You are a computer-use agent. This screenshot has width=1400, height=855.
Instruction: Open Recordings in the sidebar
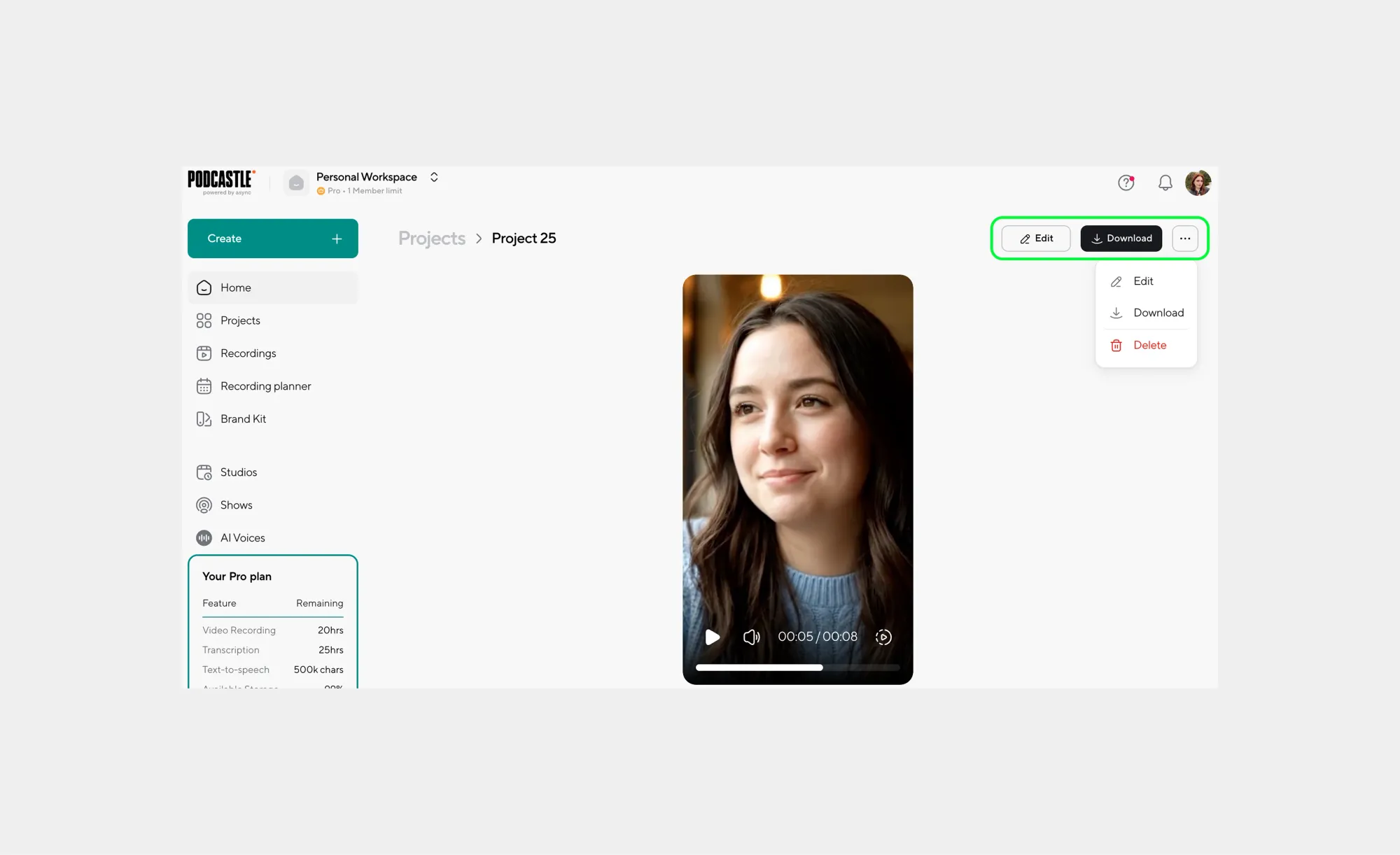tap(248, 353)
